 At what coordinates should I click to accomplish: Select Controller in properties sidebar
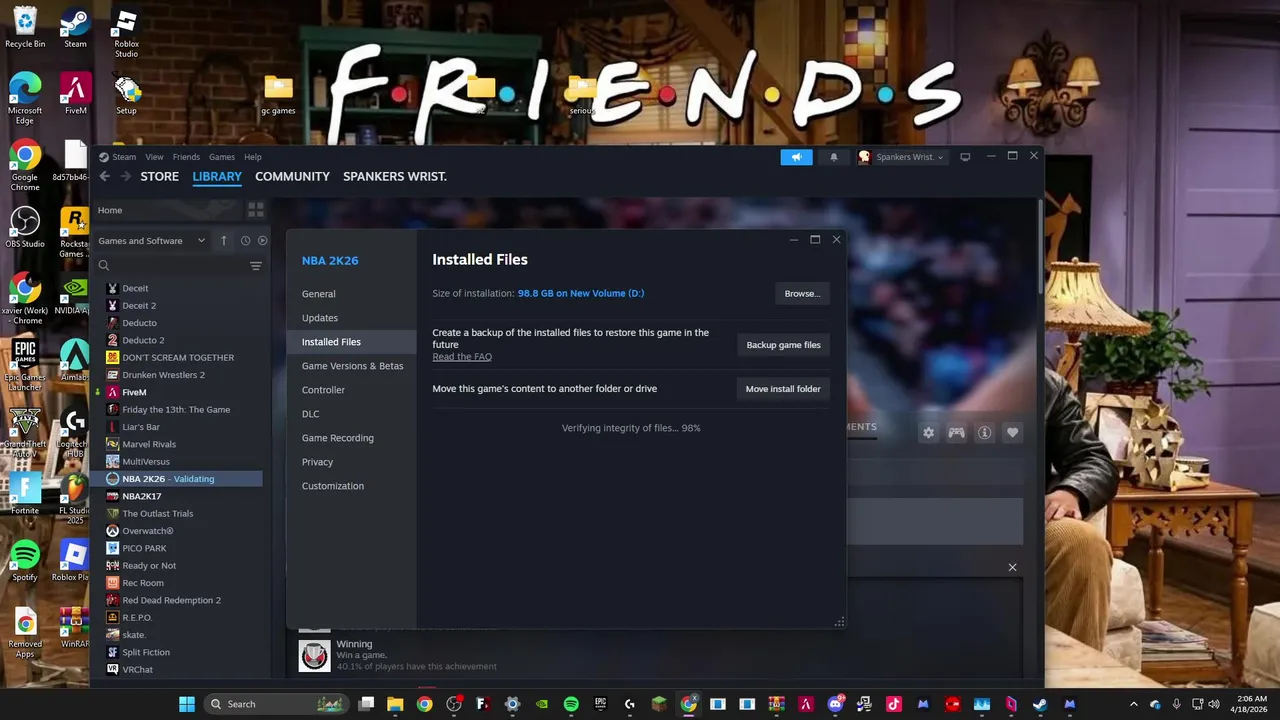click(351, 390)
